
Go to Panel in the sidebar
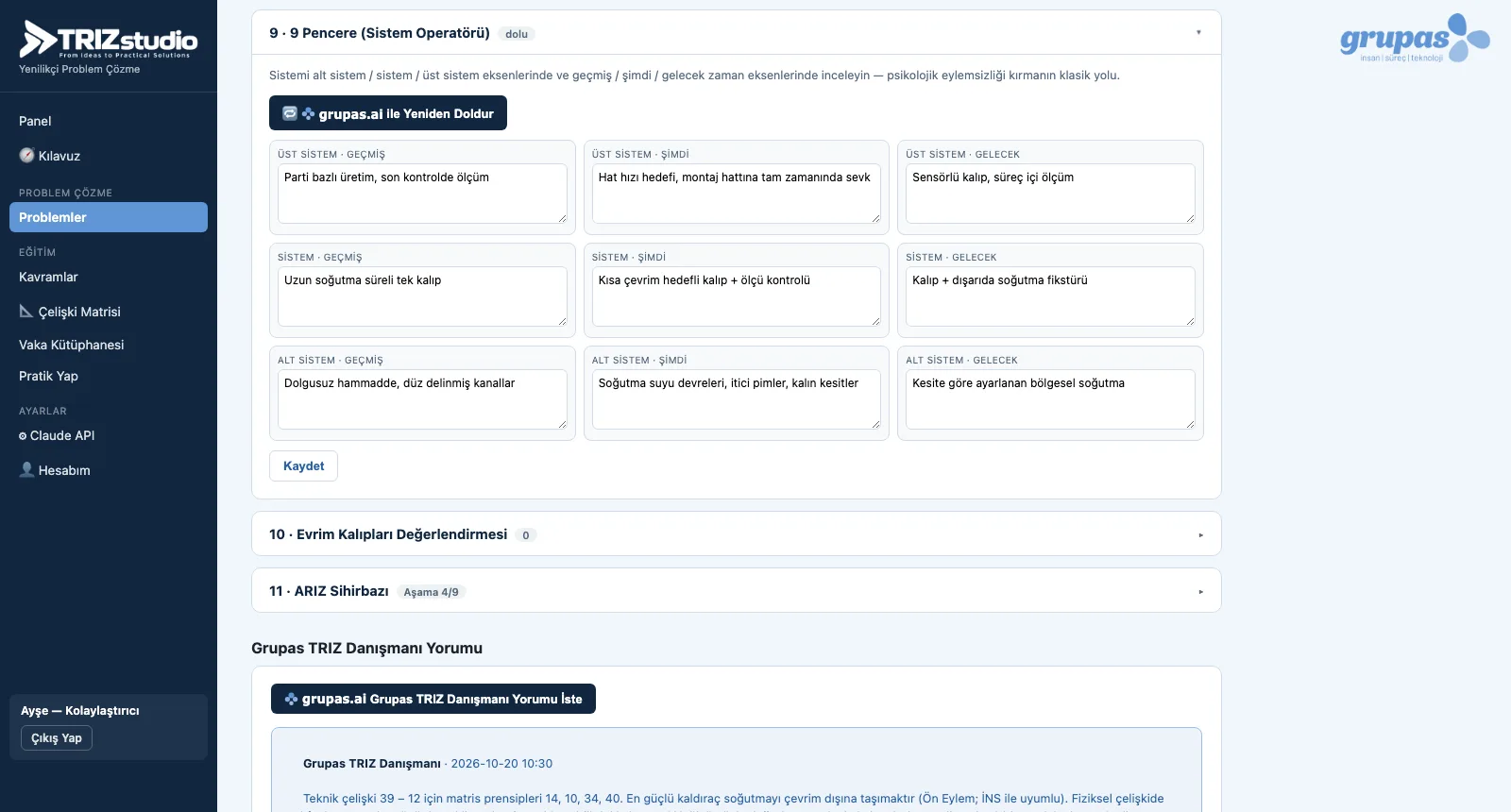tap(109, 121)
